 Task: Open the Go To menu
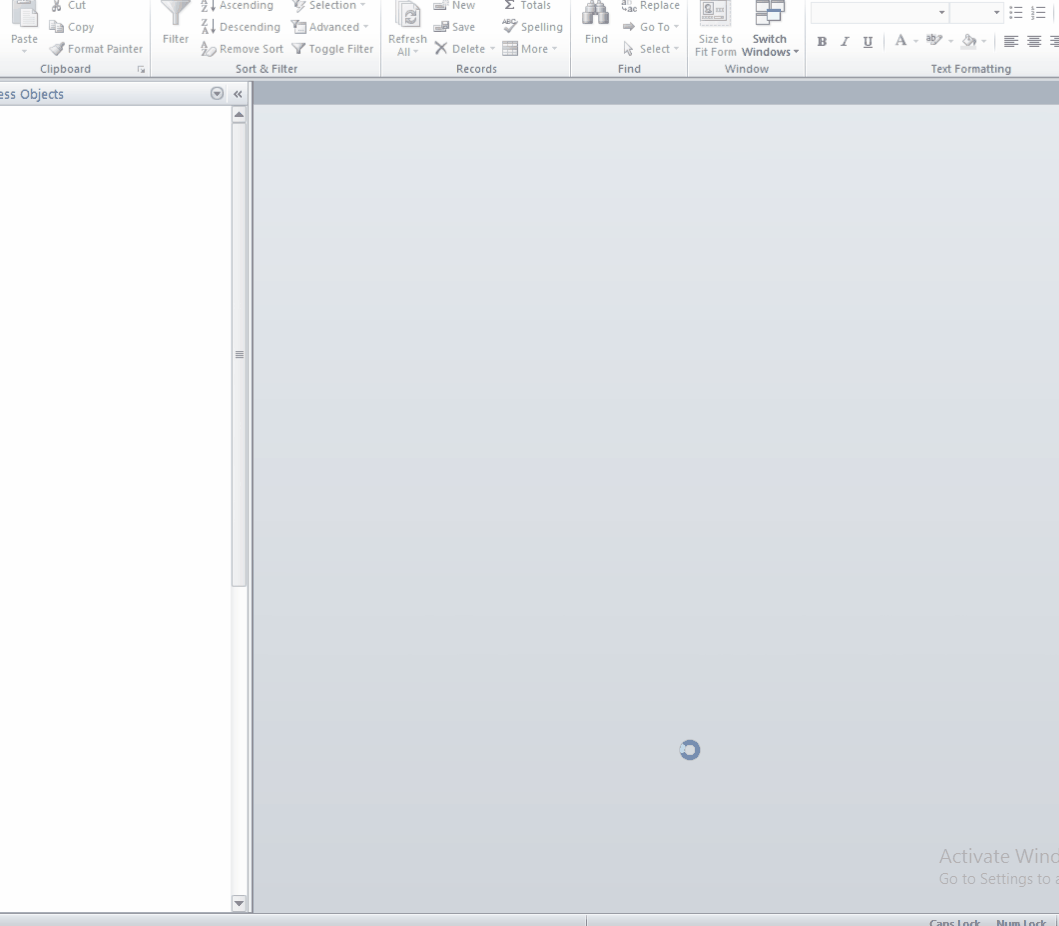click(652, 27)
